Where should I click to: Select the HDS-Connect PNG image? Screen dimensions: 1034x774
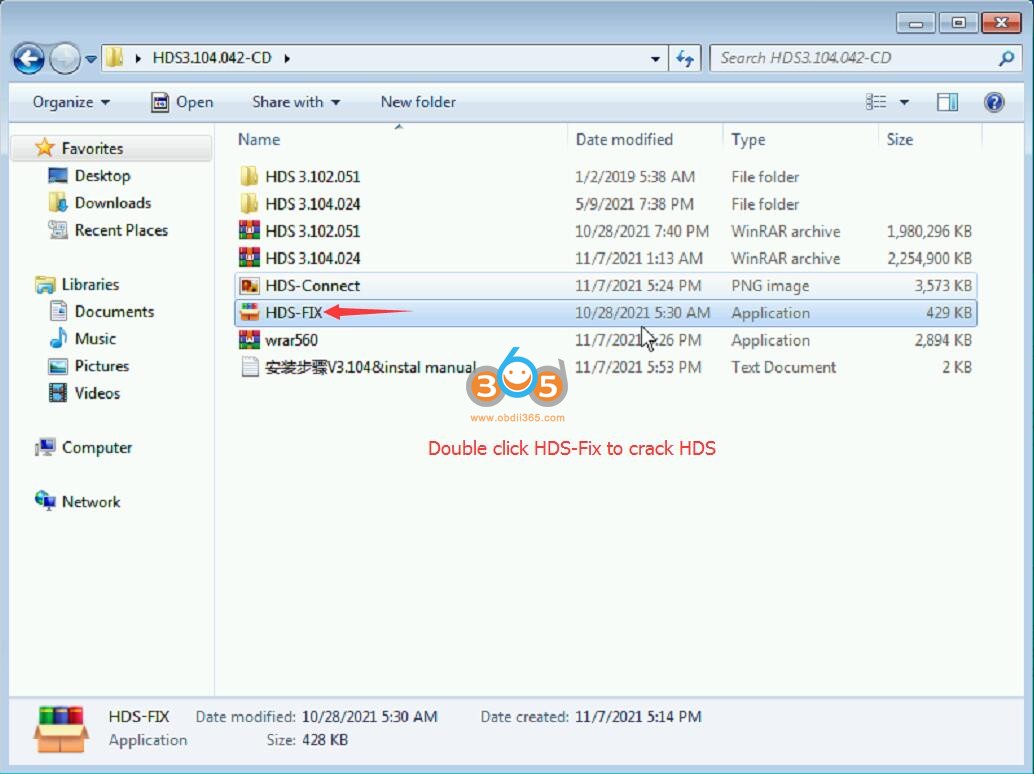[x=605, y=285]
